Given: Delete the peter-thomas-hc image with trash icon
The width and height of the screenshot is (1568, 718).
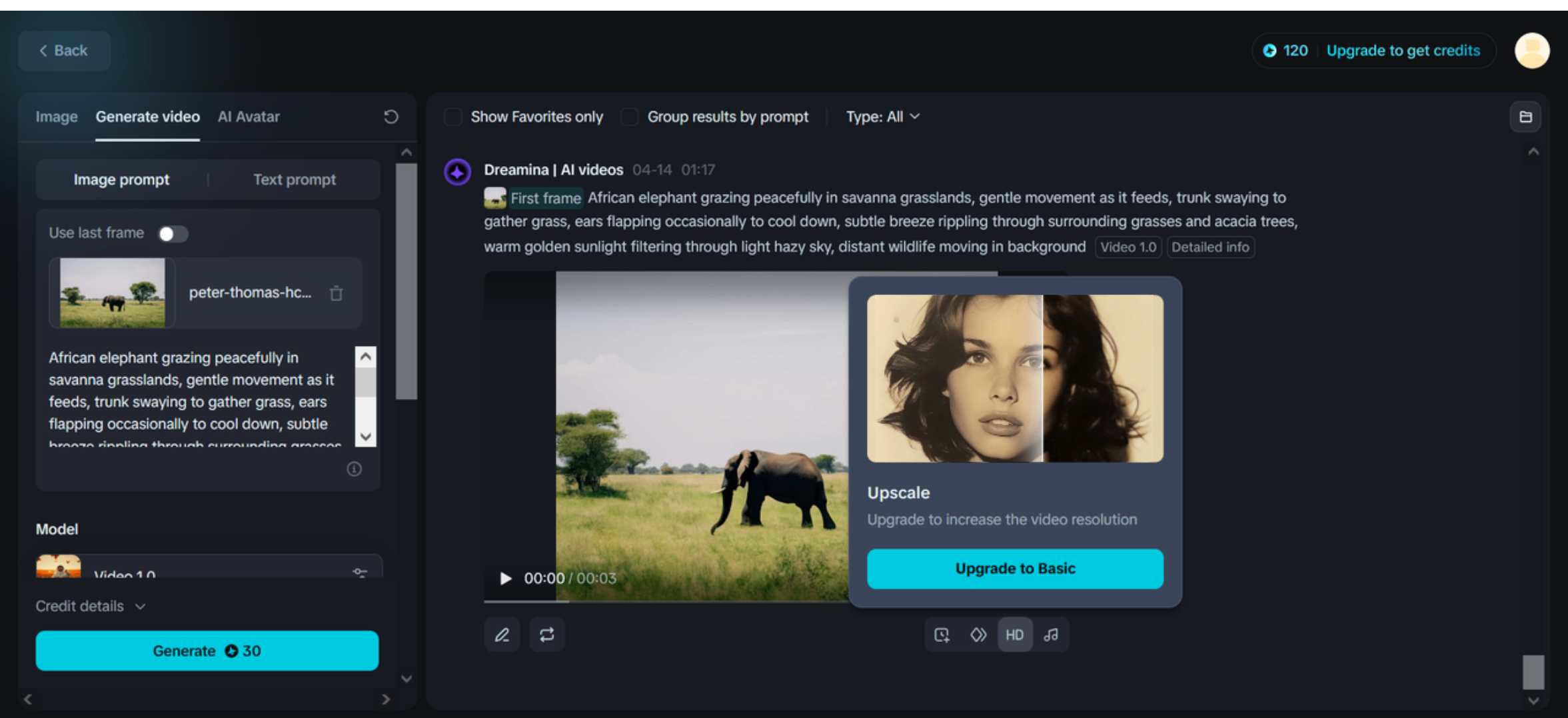Looking at the screenshot, I should [x=337, y=293].
